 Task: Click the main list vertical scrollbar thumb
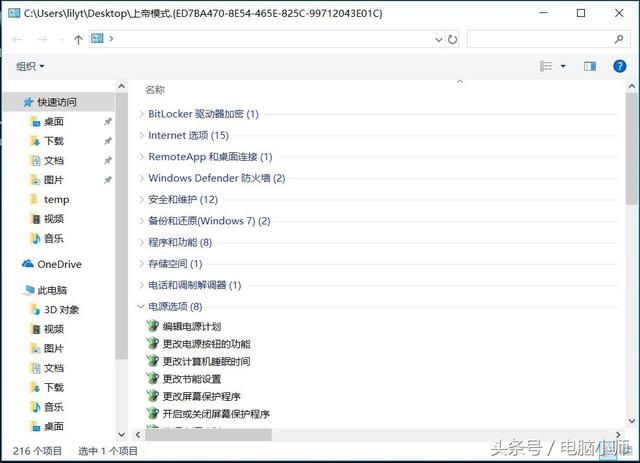(x=631, y=148)
